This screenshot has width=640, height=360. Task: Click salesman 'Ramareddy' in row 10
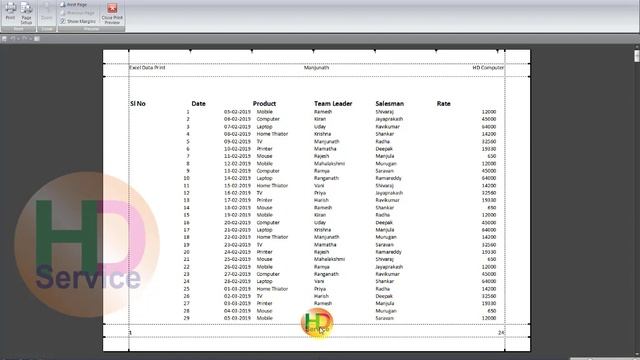[389, 178]
